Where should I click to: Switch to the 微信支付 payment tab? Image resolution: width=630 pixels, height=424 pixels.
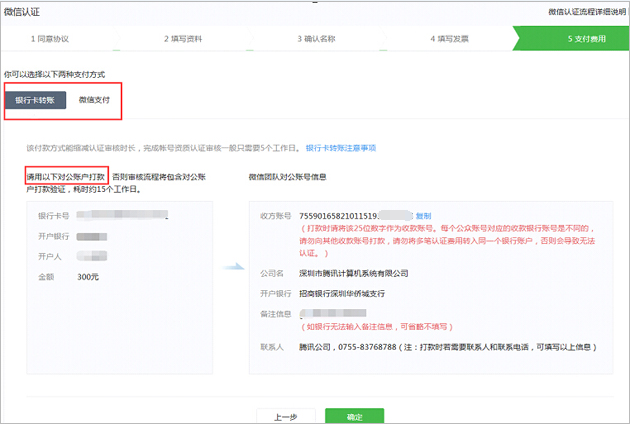(94, 100)
